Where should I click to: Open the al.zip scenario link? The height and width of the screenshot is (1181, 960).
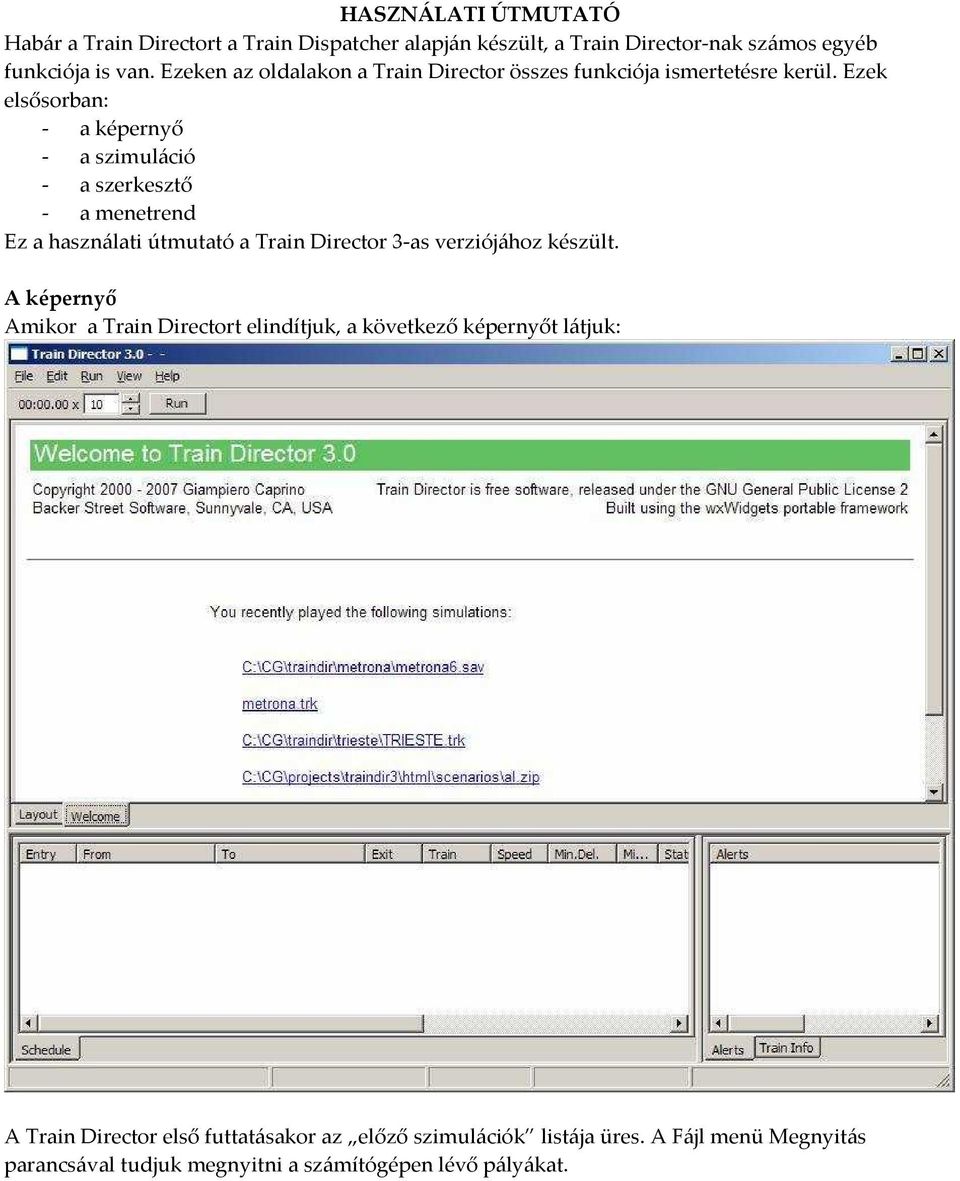pos(391,777)
